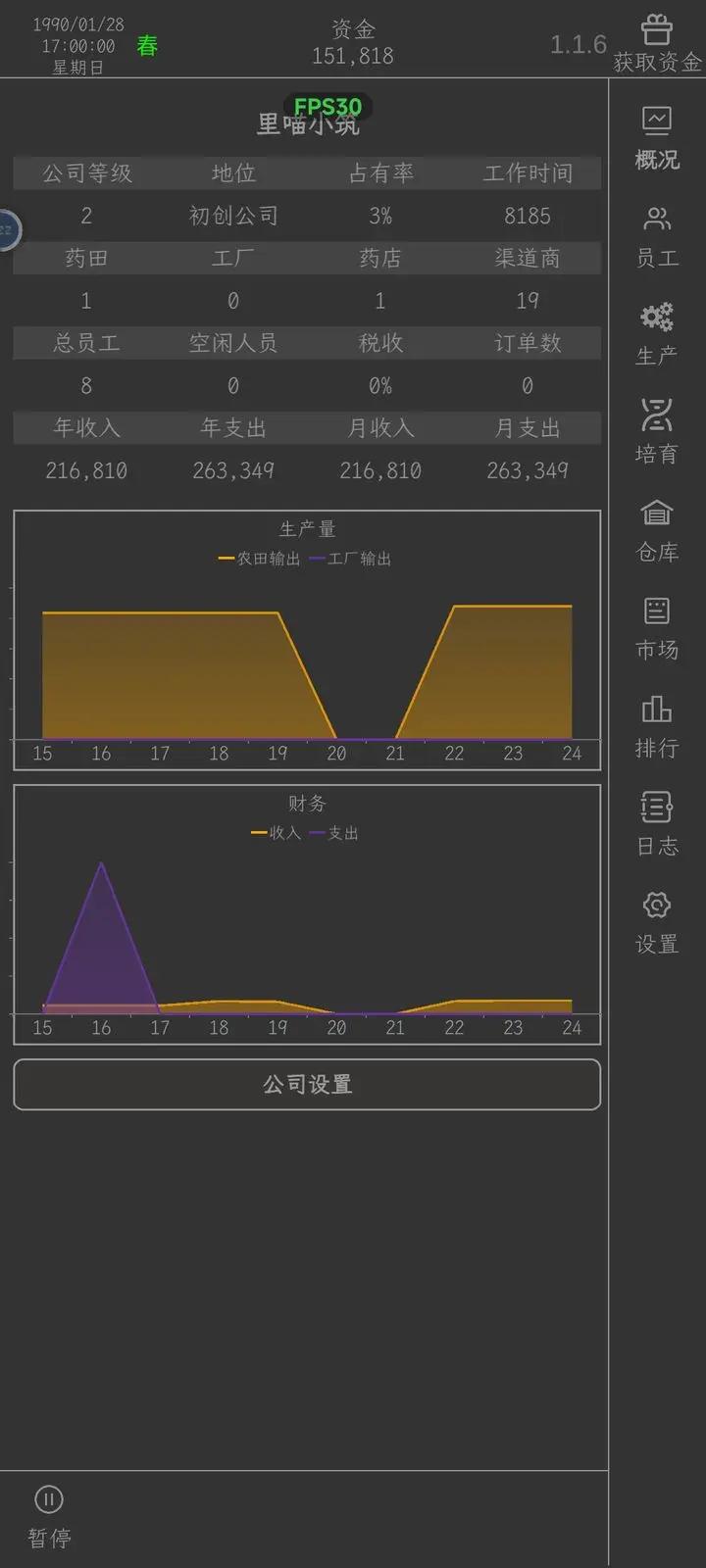Open the 日志 log notebook icon
This screenshot has width=706, height=1568.
point(657,807)
